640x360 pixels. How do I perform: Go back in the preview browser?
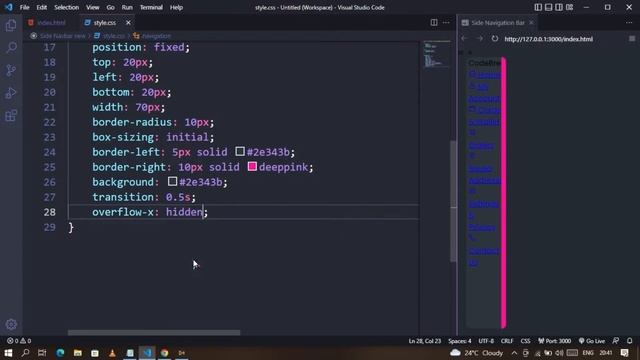tap(464, 39)
